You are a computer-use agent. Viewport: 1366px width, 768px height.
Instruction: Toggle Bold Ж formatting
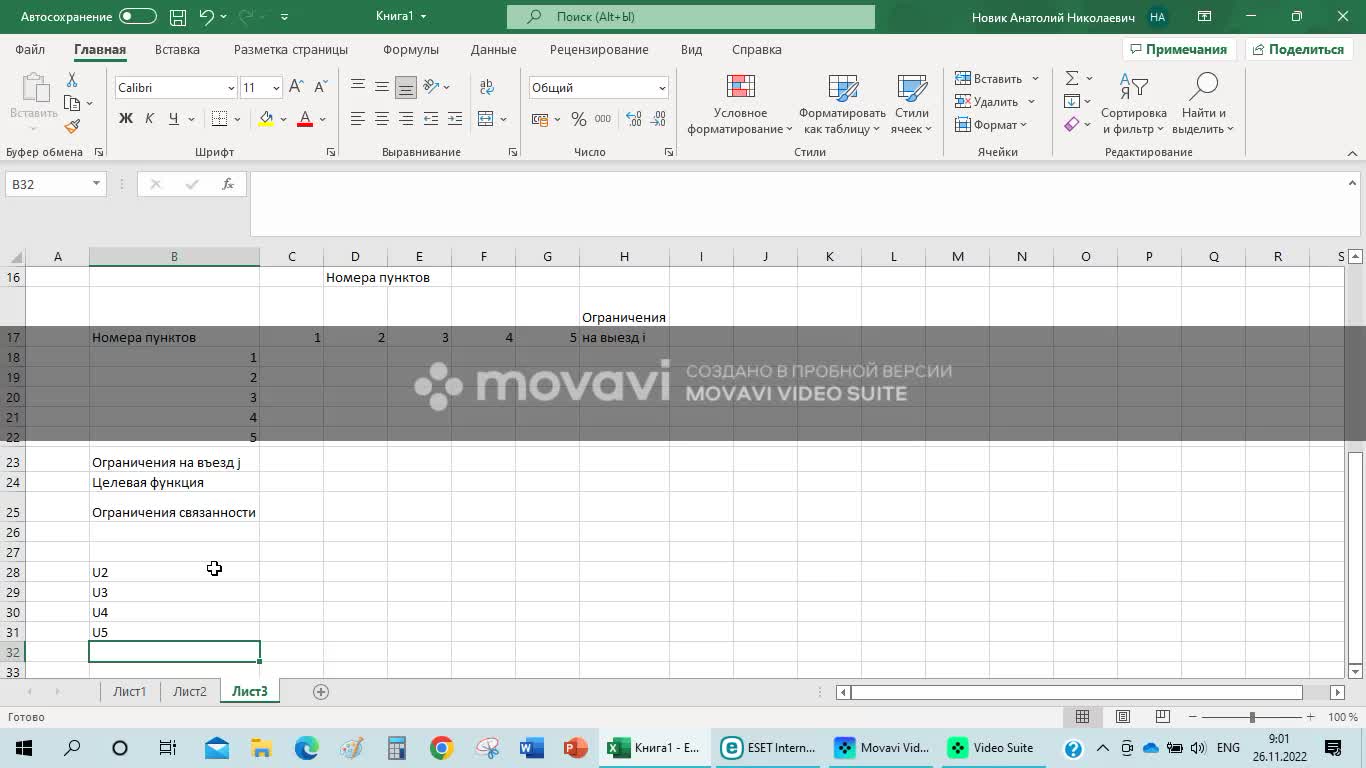coord(126,119)
